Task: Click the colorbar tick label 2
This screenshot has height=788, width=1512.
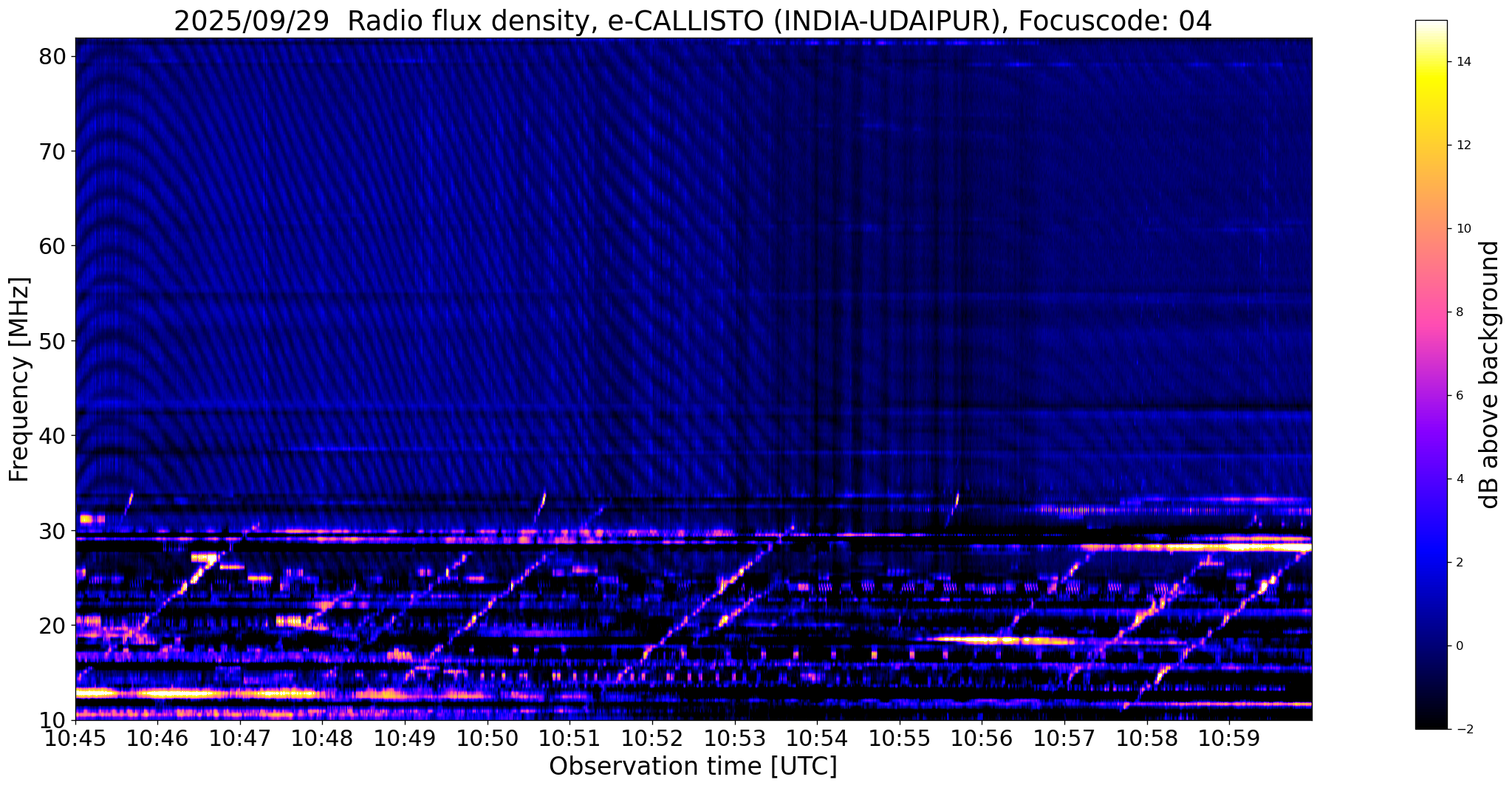Action: [1460, 563]
